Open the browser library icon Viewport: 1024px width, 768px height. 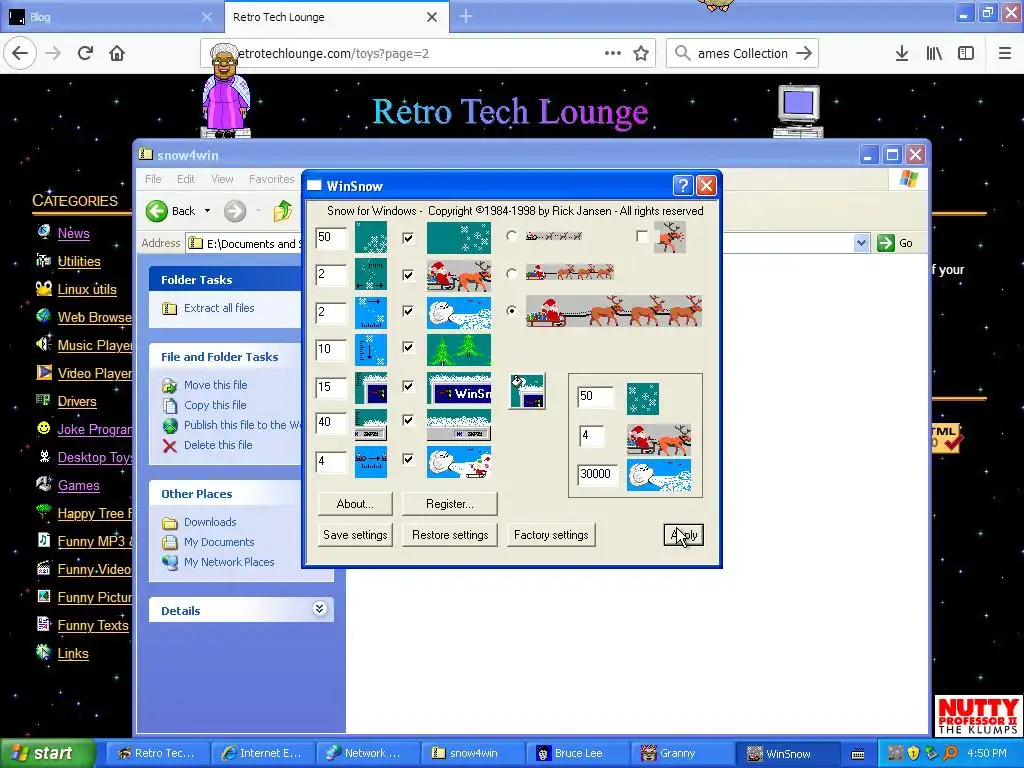click(x=934, y=53)
